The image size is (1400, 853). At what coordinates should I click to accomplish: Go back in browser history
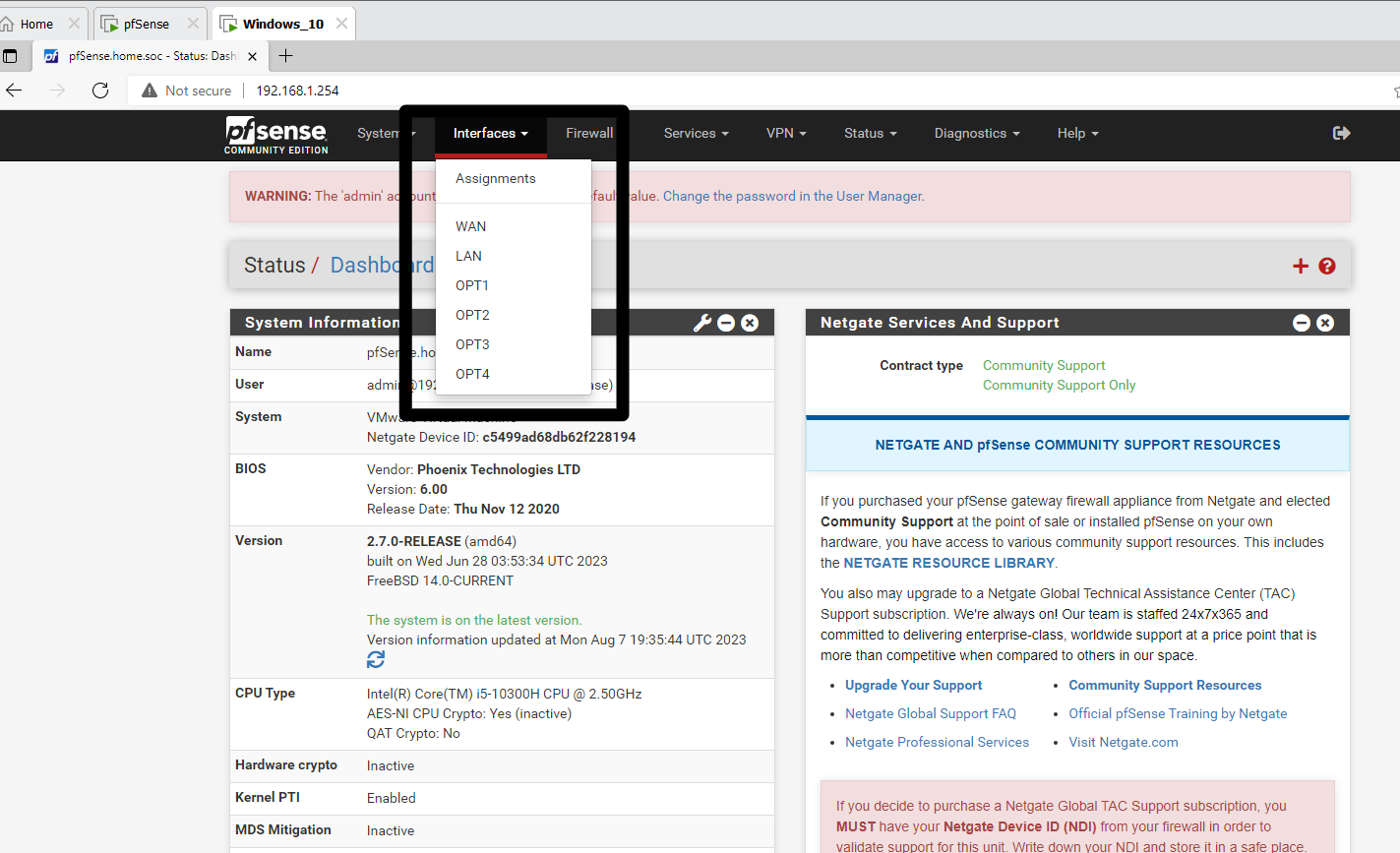[14, 91]
